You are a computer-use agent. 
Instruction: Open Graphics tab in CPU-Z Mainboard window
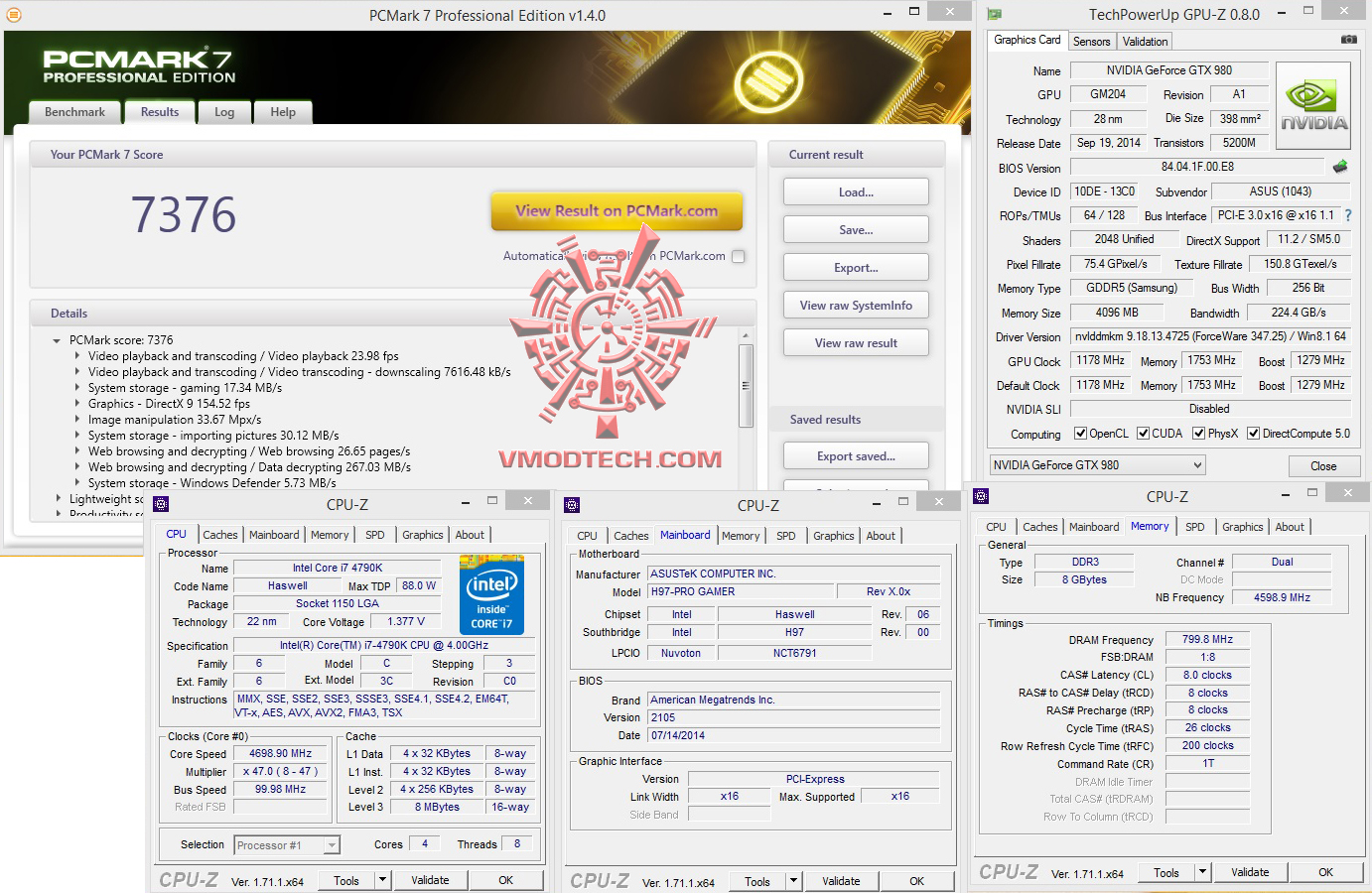coord(834,536)
